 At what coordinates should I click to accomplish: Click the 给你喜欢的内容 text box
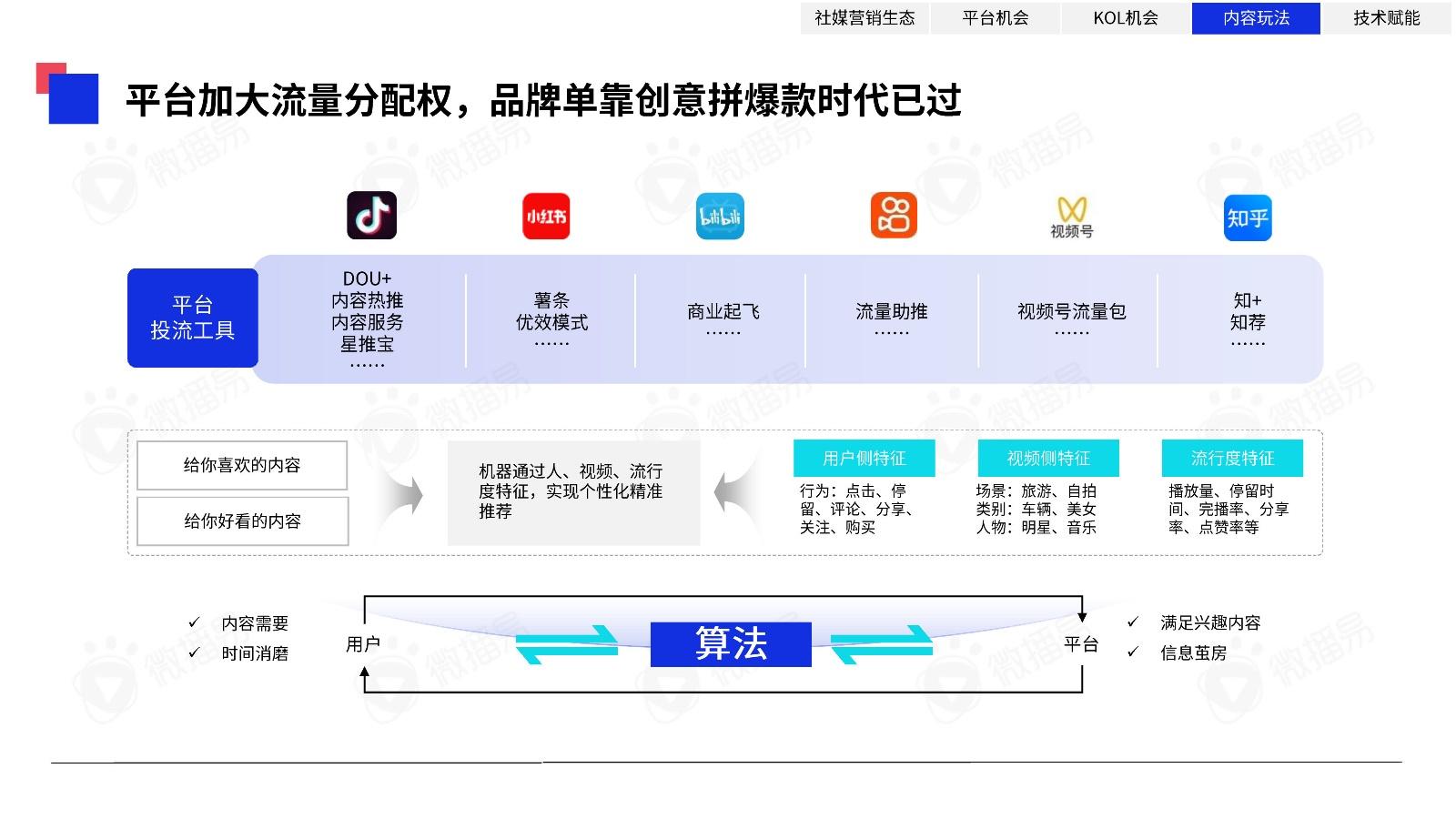[242, 465]
